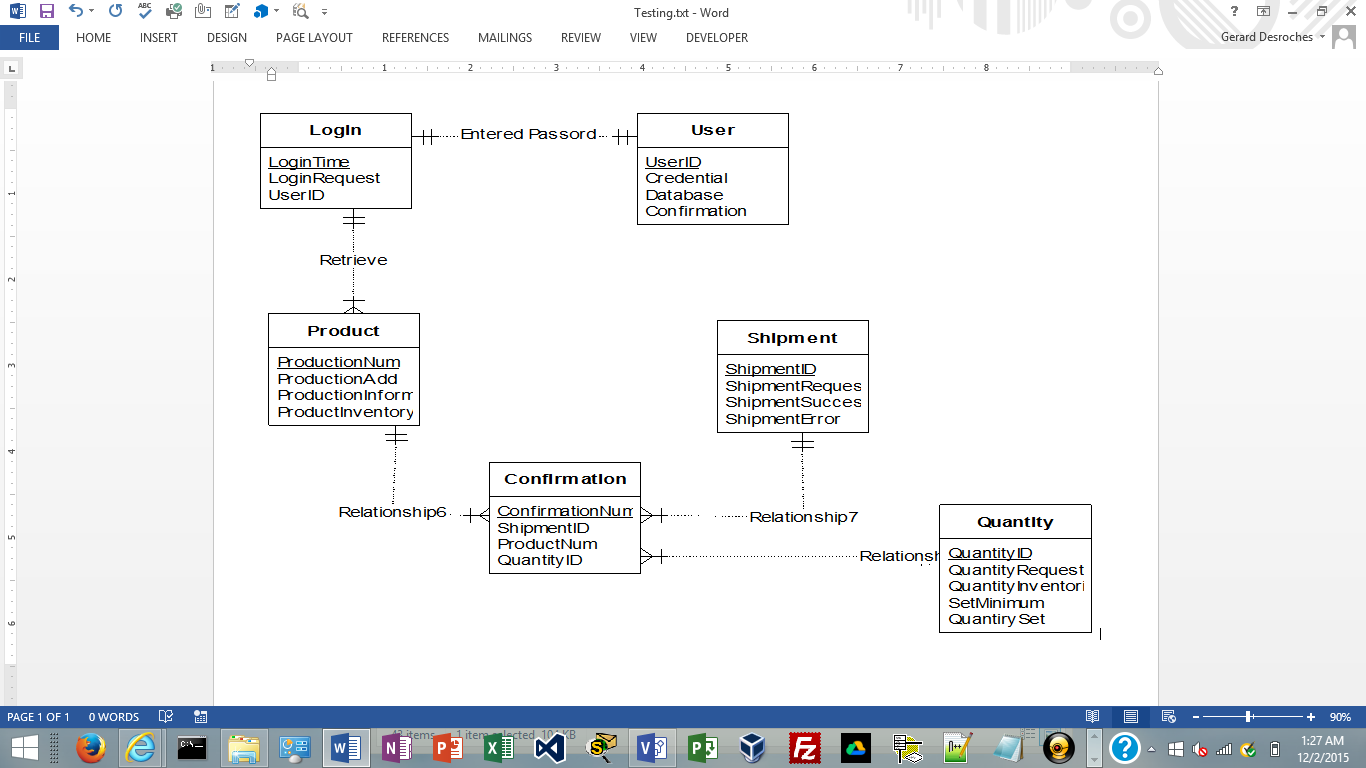Click the Redo icon
Viewport: 1366px width, 768px height.
pos(114,12)
